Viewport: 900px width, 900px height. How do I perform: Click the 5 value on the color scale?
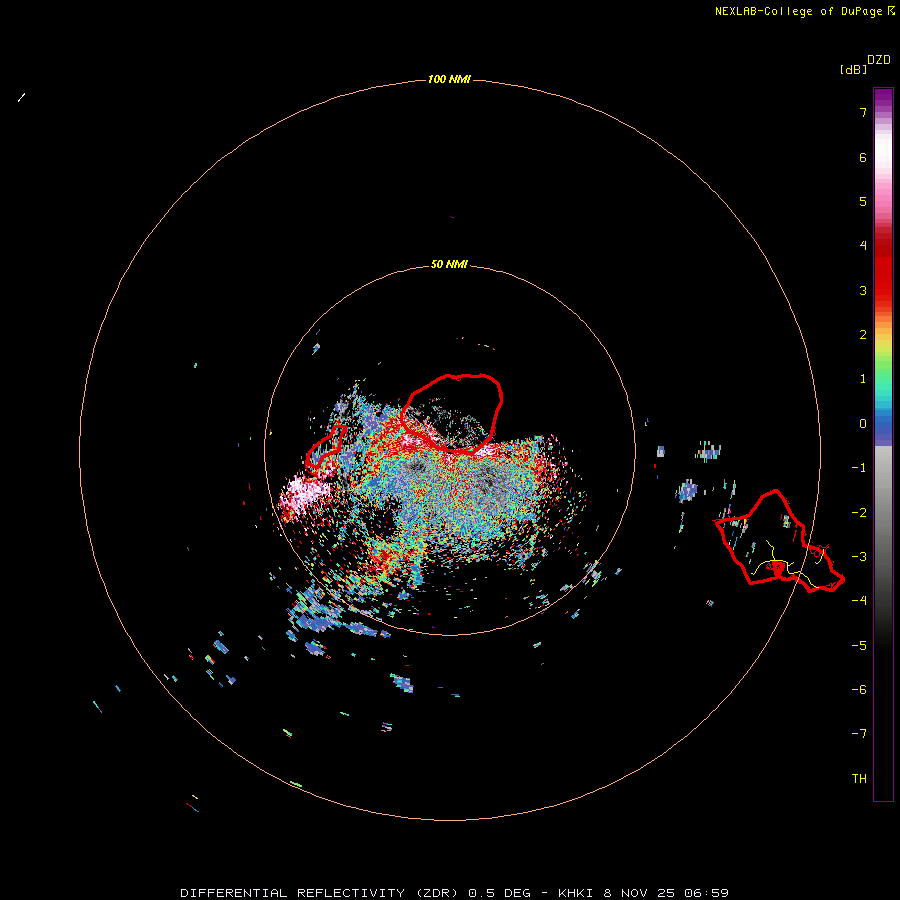pyautogui.click(x=863, y=201)
